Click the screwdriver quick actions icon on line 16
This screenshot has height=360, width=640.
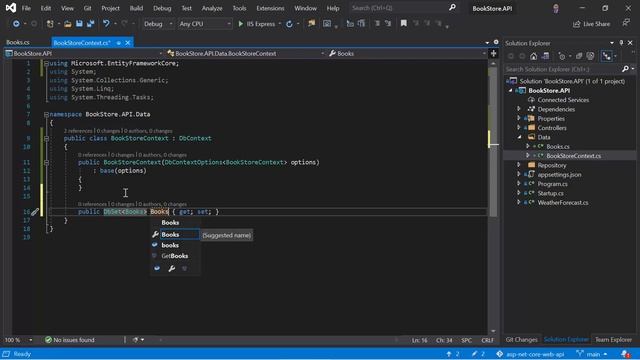point(35,211)
